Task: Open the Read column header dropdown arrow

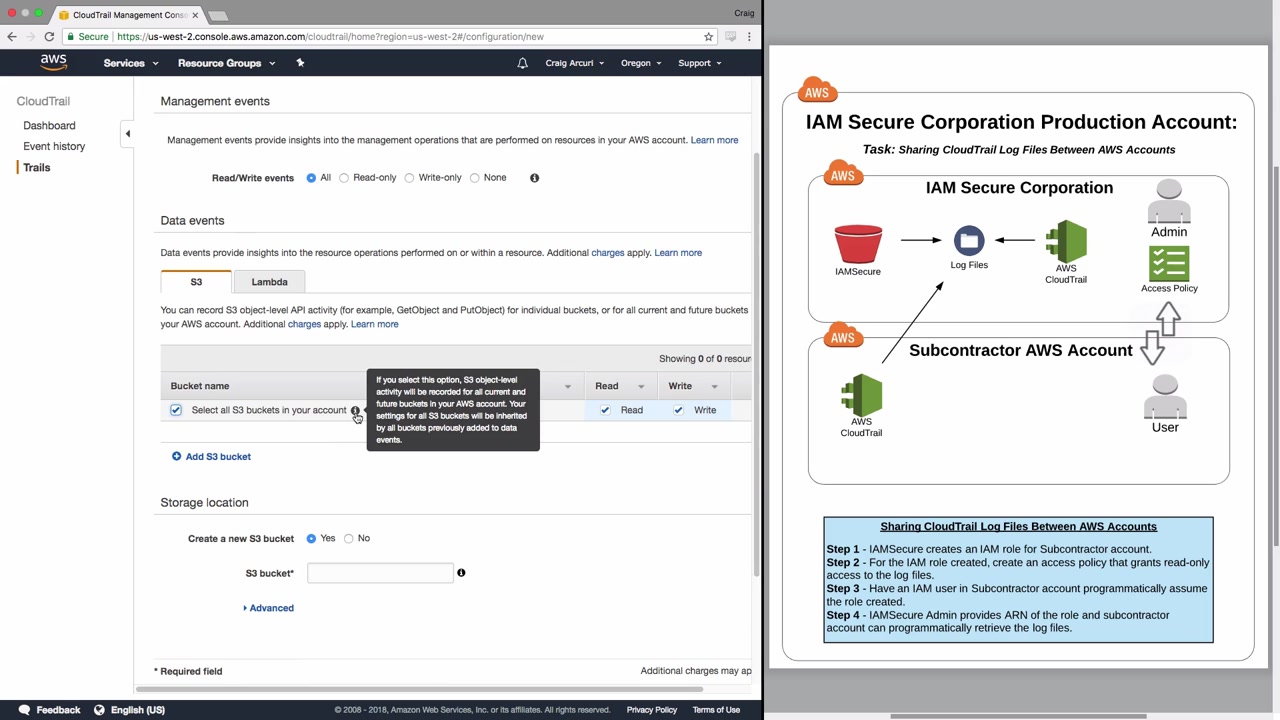Action: pos(641,386)
